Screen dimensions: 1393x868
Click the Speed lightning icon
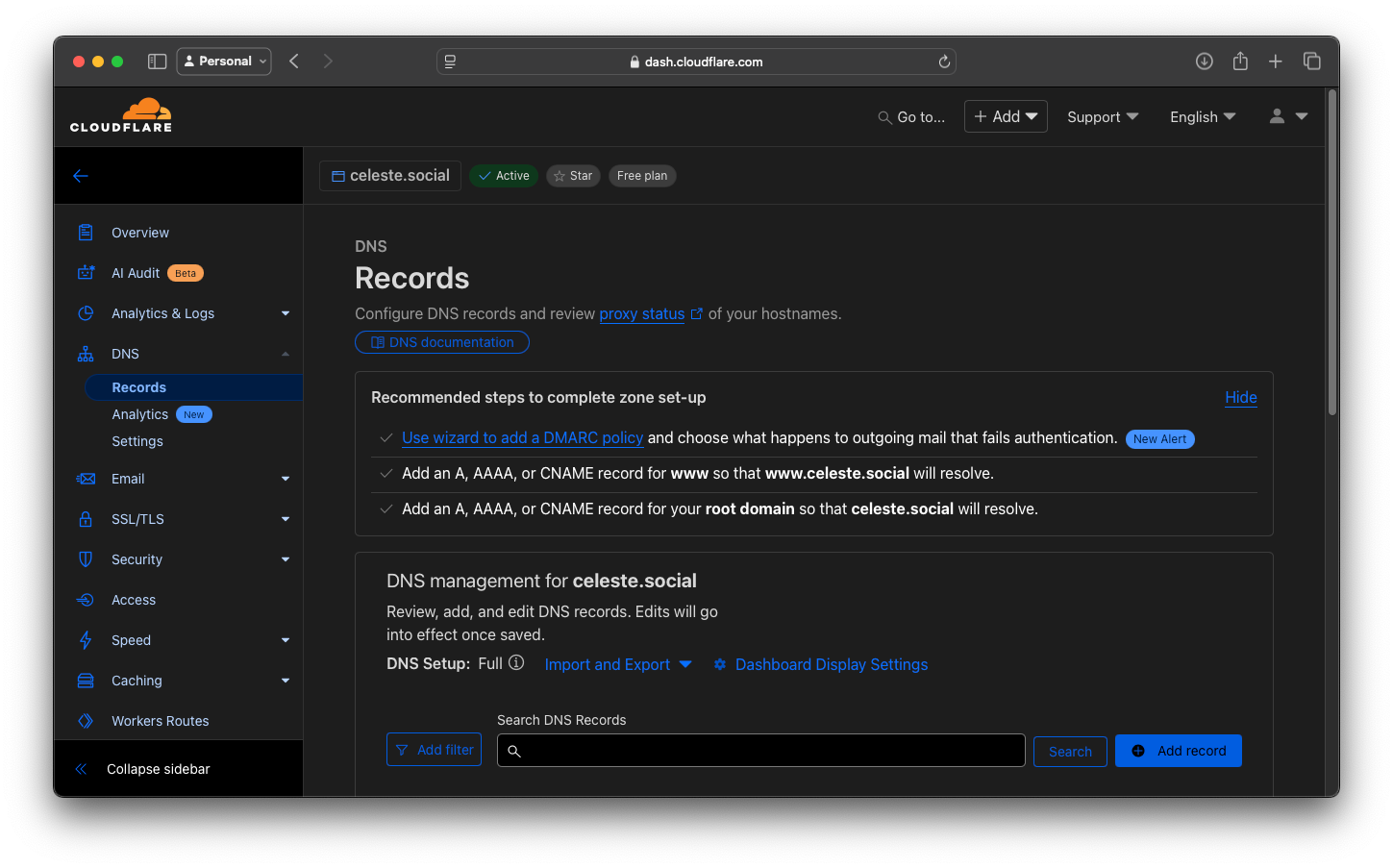pyautogui.click(x=86, y=640)
